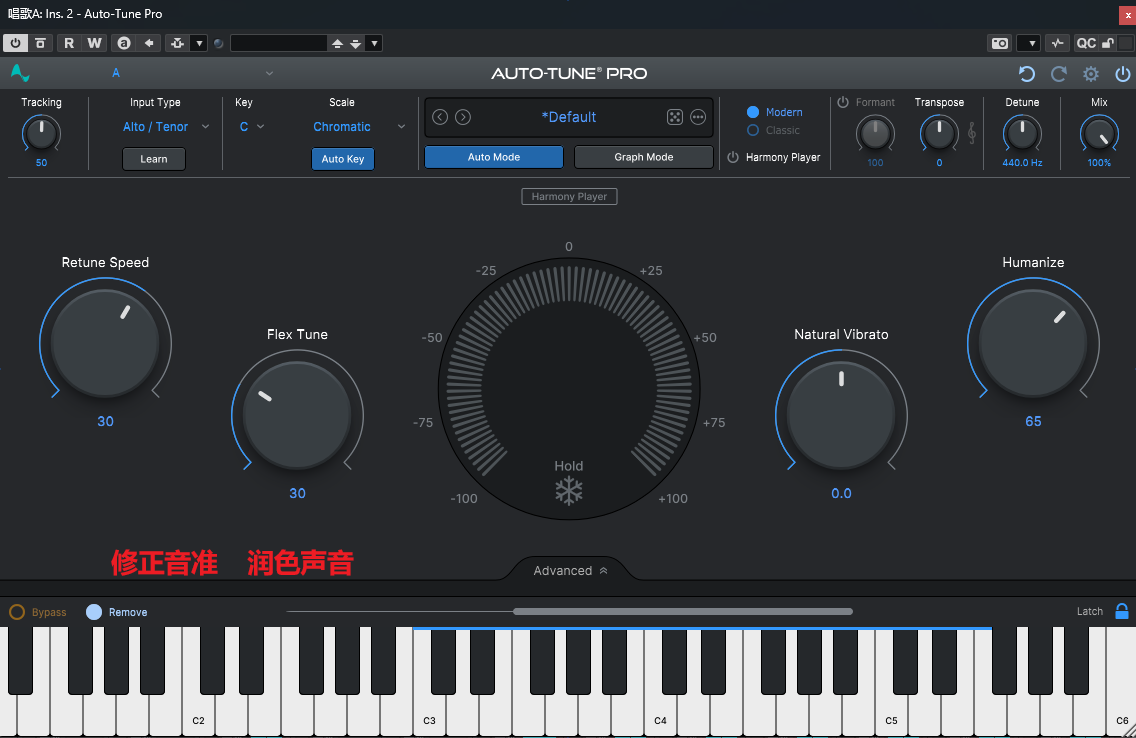Go to next preset arrow
Image resolution: width=1136 pixels, height=738 pixels.
click(463, 117)
